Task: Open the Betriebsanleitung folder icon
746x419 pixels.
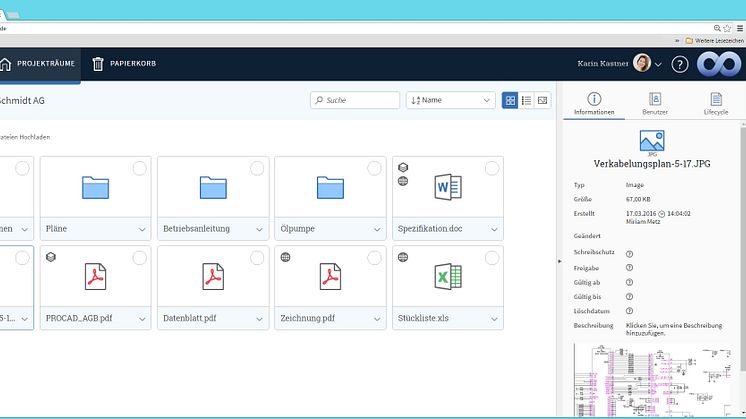Action: coord(213,187)
